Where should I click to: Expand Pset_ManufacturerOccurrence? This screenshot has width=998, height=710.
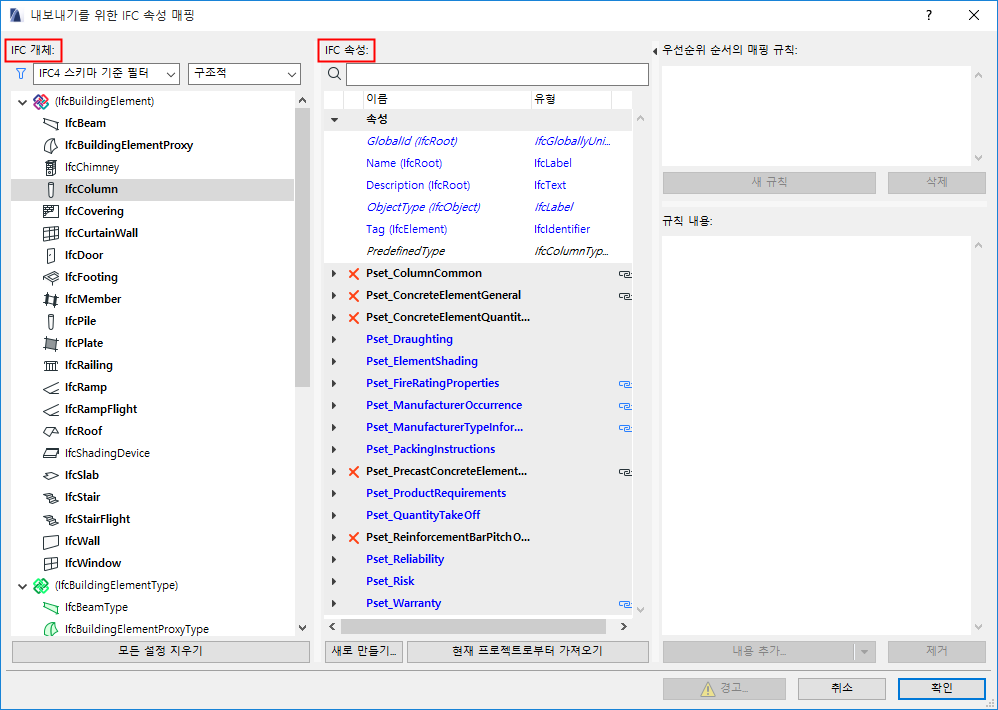click(x=334, y=405)
